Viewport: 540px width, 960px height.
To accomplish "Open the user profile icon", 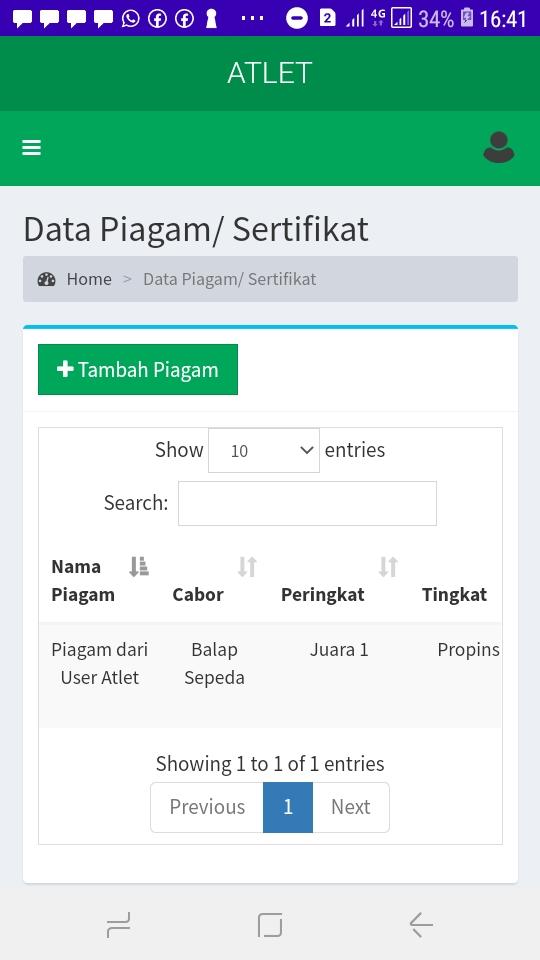I will click(x=498, y=148).
